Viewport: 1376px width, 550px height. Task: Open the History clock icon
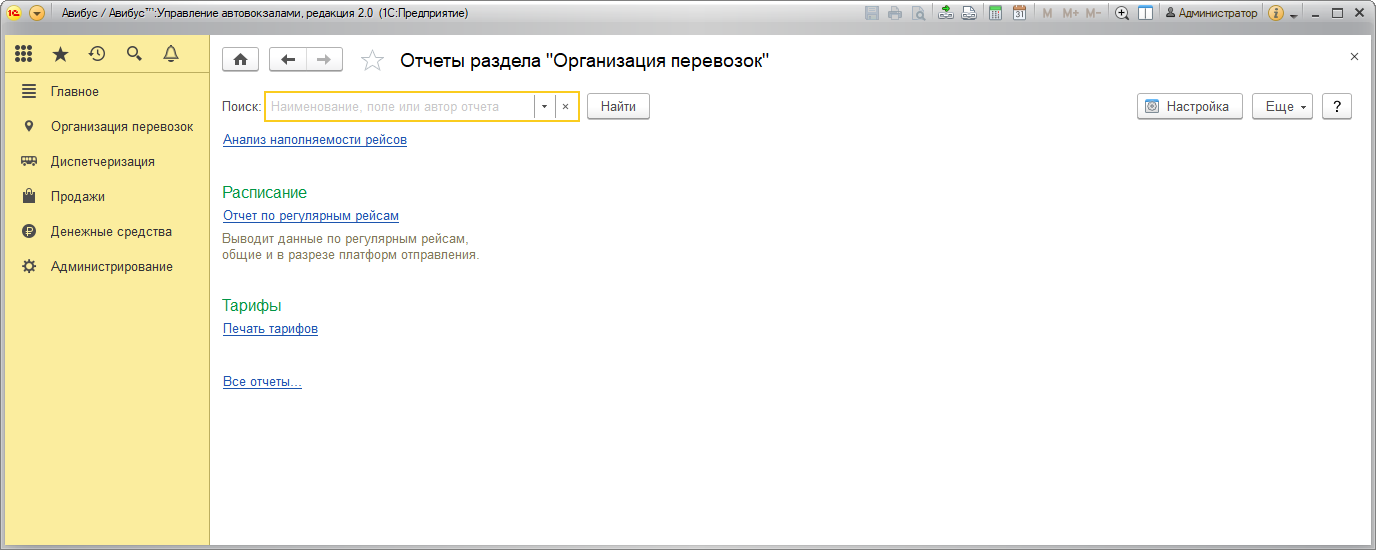(x=97, y=54)
